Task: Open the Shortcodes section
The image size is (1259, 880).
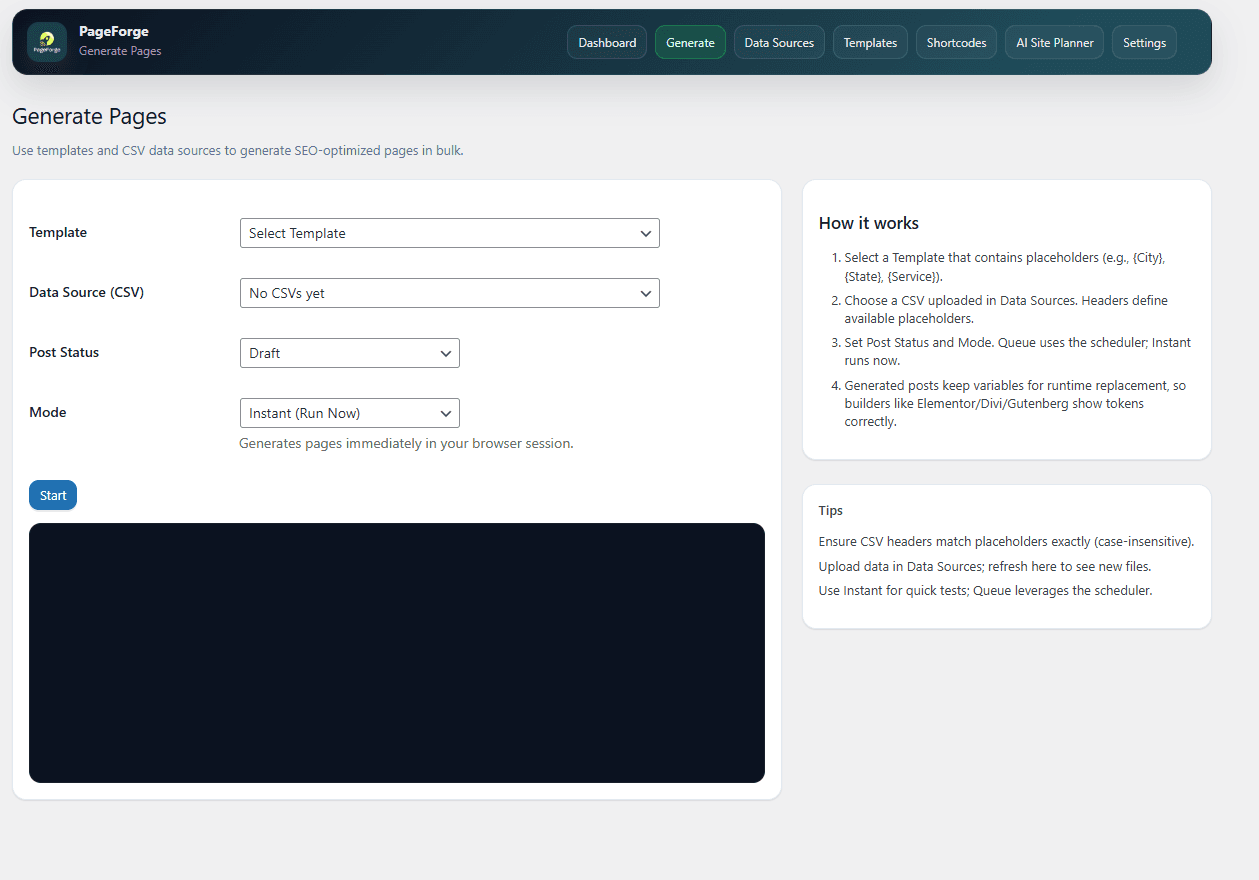Action: [x=956, y=42]
